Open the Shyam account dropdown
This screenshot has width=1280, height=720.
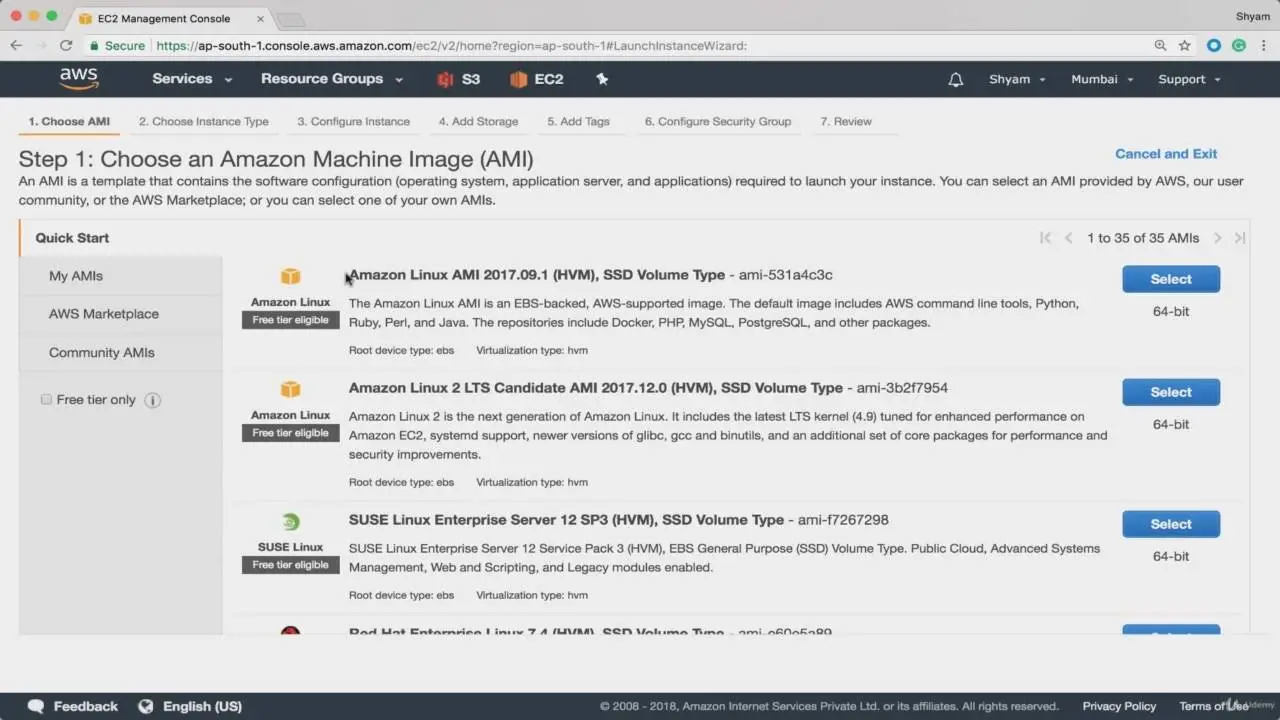[1017, 80]
